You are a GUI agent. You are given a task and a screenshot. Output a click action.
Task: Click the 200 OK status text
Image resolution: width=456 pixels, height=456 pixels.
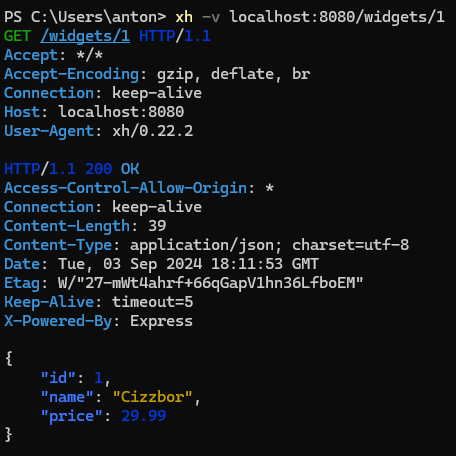pyautogui.click(x=112, y=169)
